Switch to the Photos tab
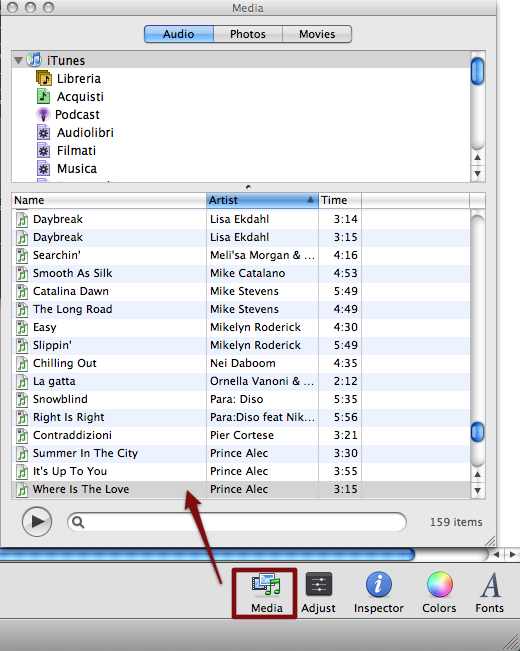Viewport: 520px width, 651px height. (x=248, y=34)
